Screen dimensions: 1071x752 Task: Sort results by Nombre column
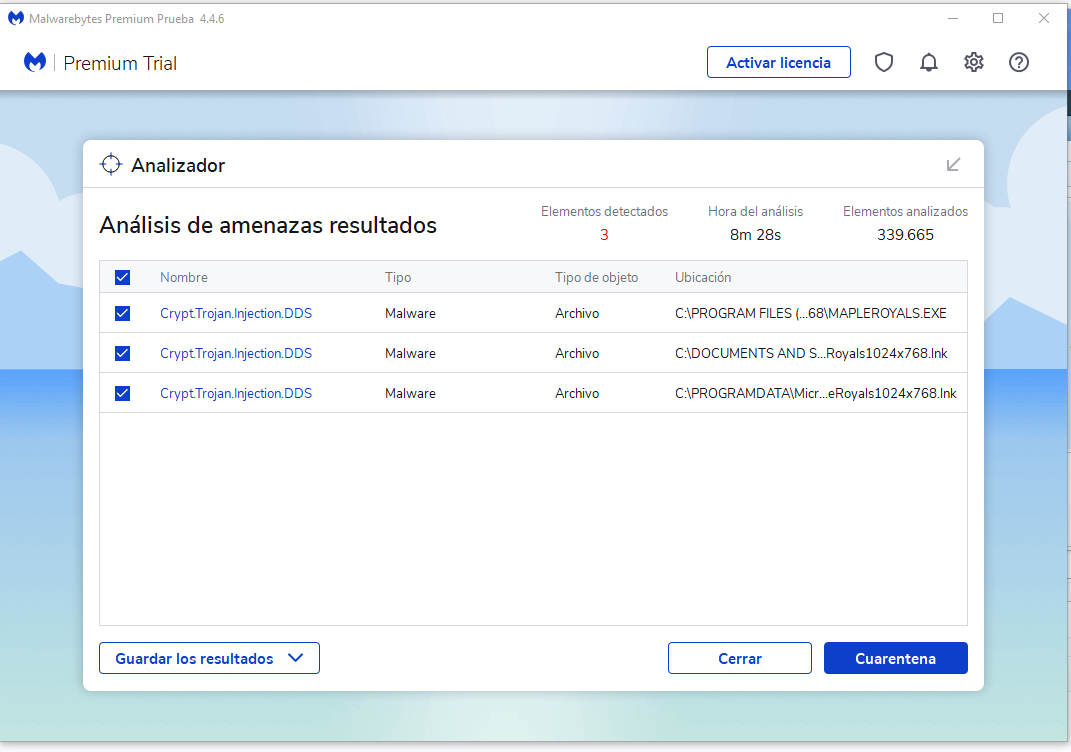184,277
